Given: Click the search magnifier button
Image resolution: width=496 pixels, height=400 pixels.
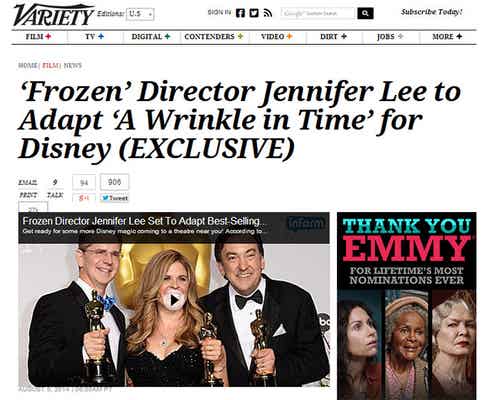Looking at the screenshot, I should [x=365, y=13].
